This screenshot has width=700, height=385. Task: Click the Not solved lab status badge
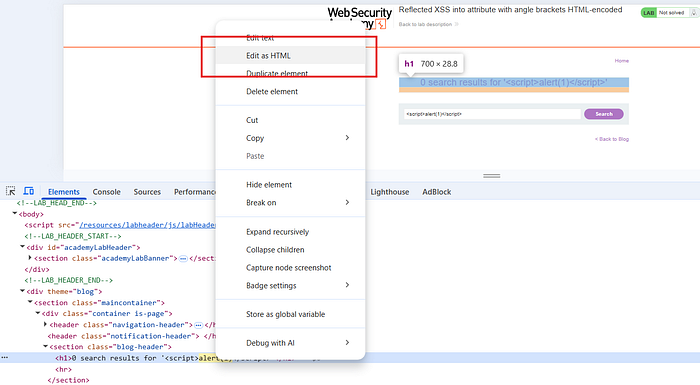(669, 13)
